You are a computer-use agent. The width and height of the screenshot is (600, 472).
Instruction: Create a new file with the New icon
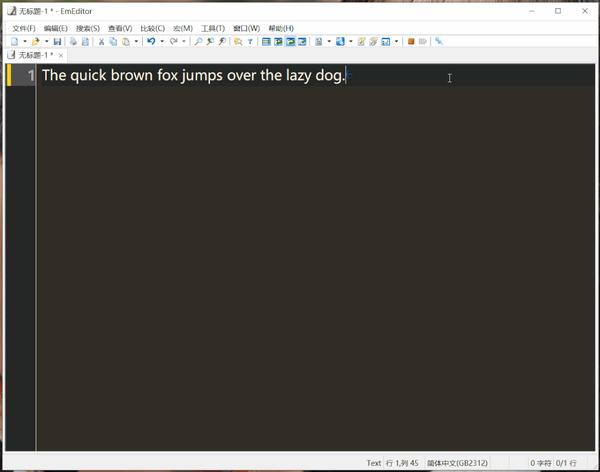pyautogui.click(x=14, y=42)
